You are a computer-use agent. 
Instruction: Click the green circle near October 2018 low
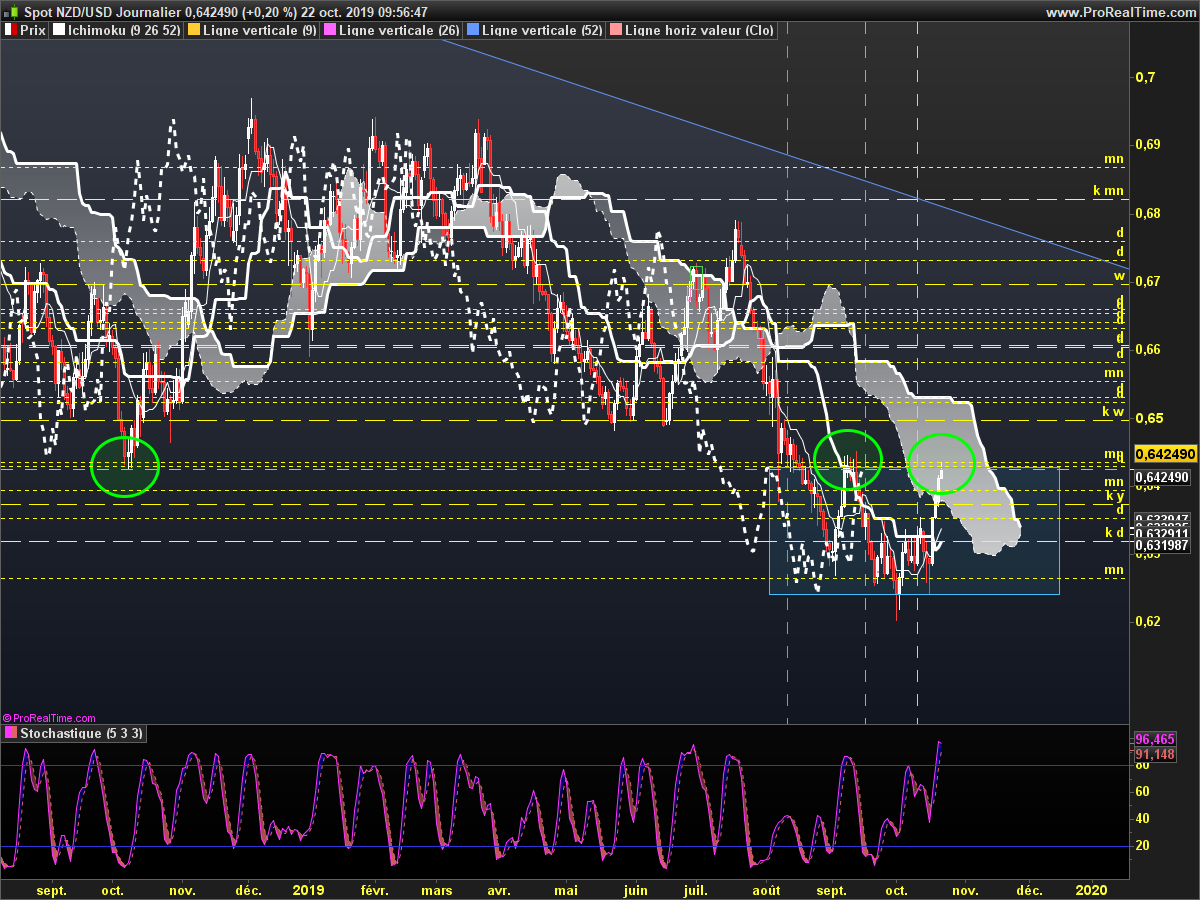pos(125,466)
